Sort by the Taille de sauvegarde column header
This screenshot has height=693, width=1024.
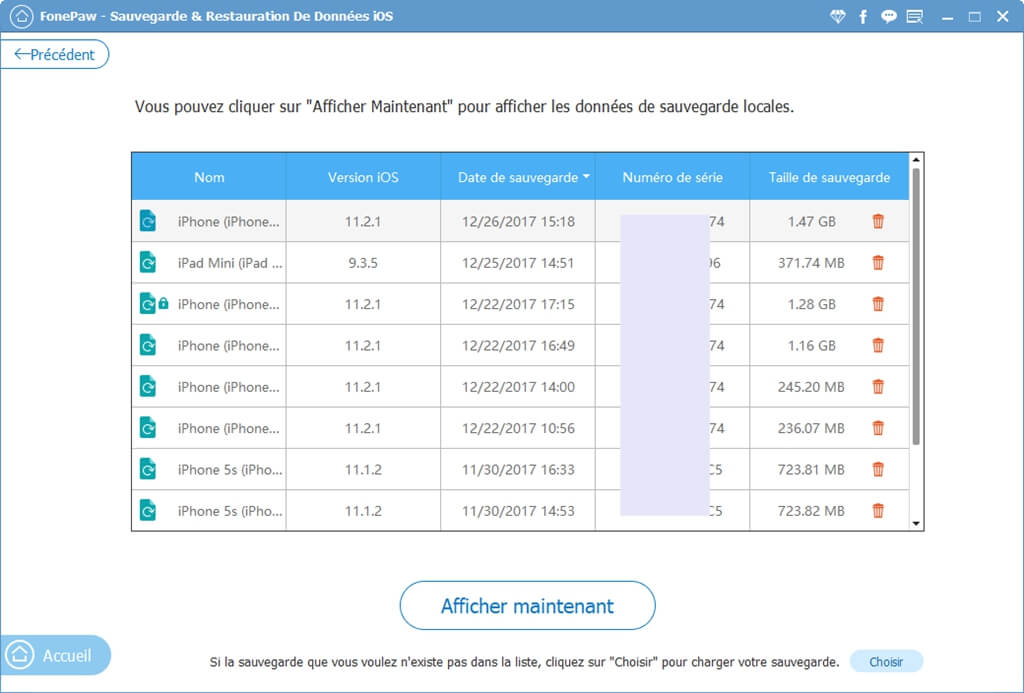(829, 177)
